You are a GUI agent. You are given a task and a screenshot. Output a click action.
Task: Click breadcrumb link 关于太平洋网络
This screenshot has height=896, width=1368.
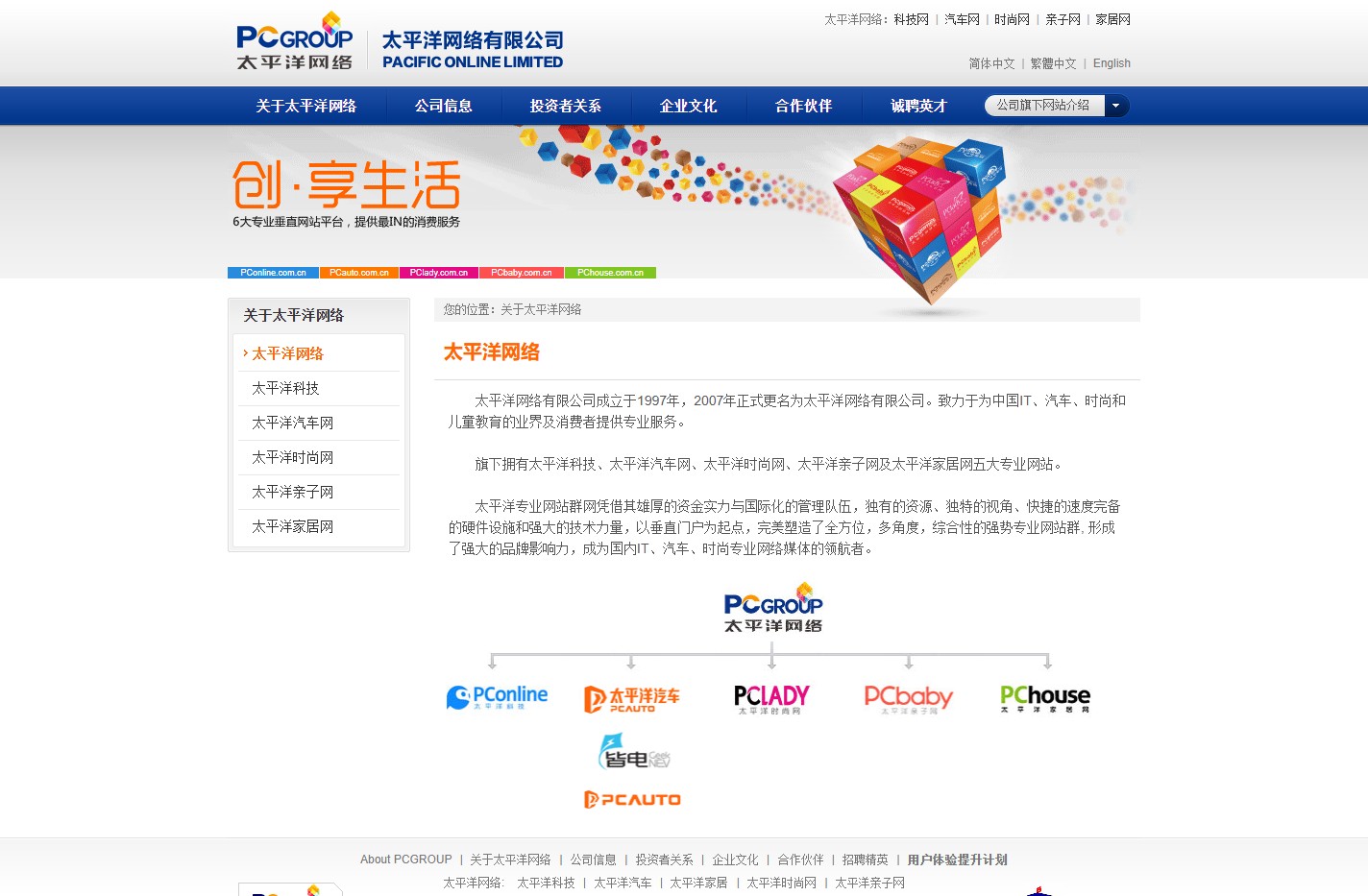pyautogui.click(x=541, y=309)
